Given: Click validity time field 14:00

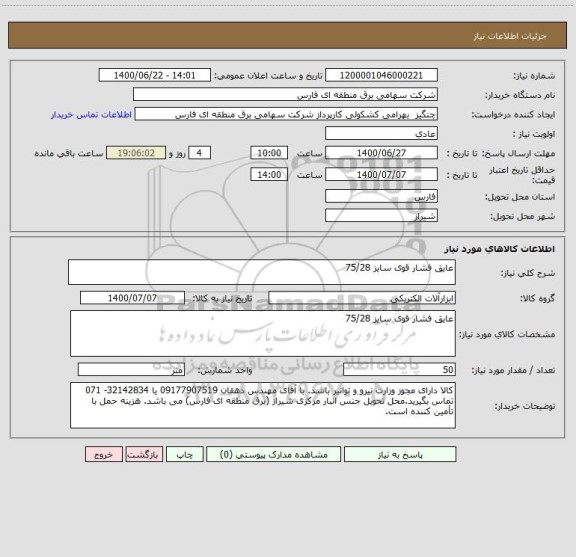Looking at the screenshot, I should (x=269, y=175).
